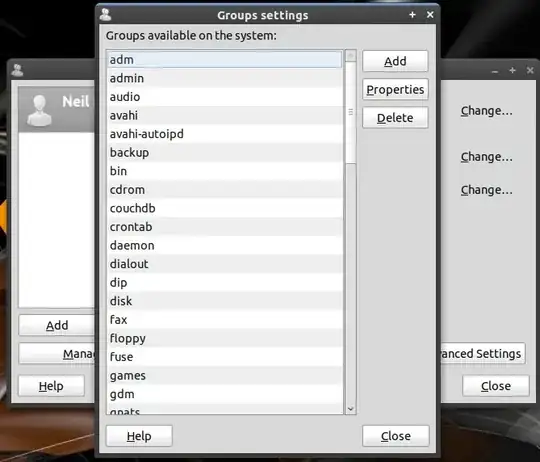Viewport: 540px width, 462px height.
Task: Click the scrollbar down arrow
Action: [x=351, y=409]
